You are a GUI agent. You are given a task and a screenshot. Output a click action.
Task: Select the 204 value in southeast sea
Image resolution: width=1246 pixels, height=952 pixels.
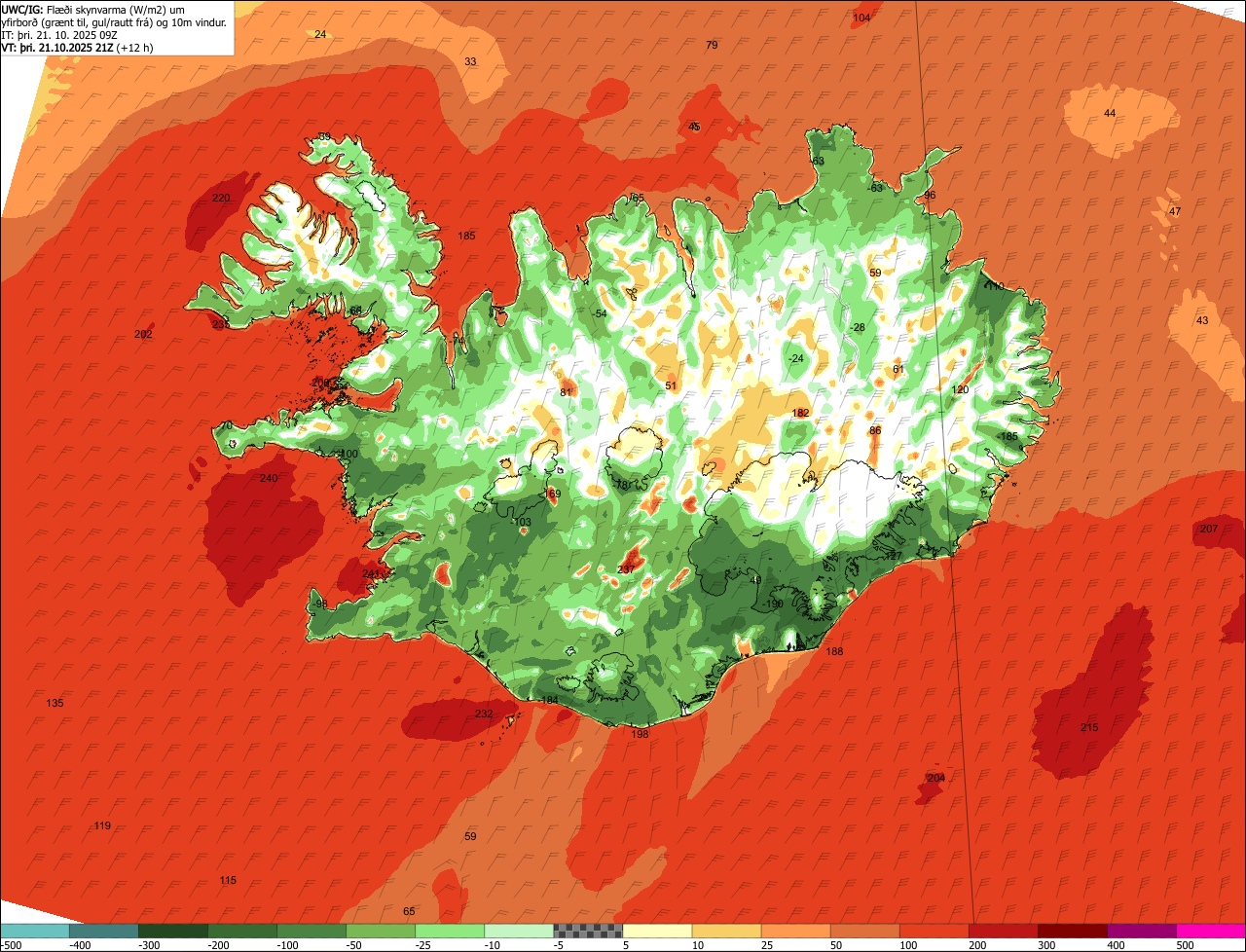(935, 778)
